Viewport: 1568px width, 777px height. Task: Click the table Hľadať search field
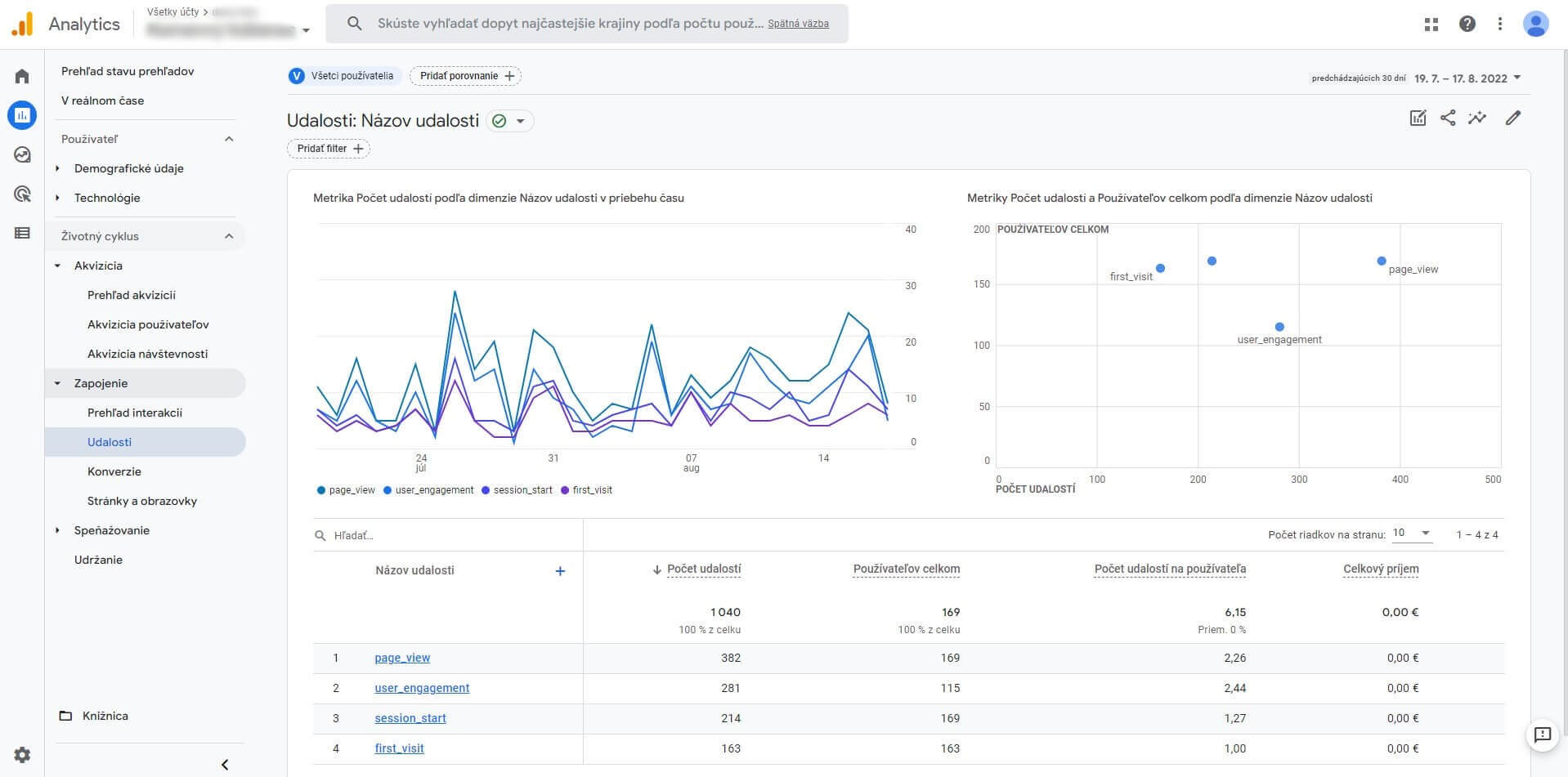click(x=448, y=536)
